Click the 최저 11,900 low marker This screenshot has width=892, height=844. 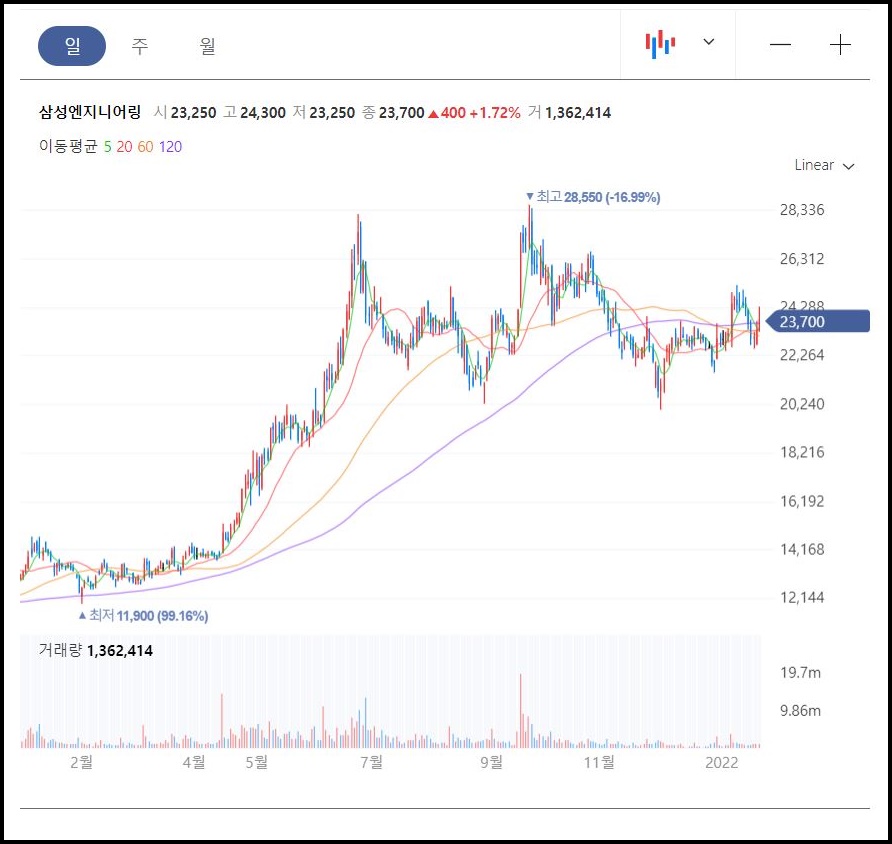[x=143, y=615]
